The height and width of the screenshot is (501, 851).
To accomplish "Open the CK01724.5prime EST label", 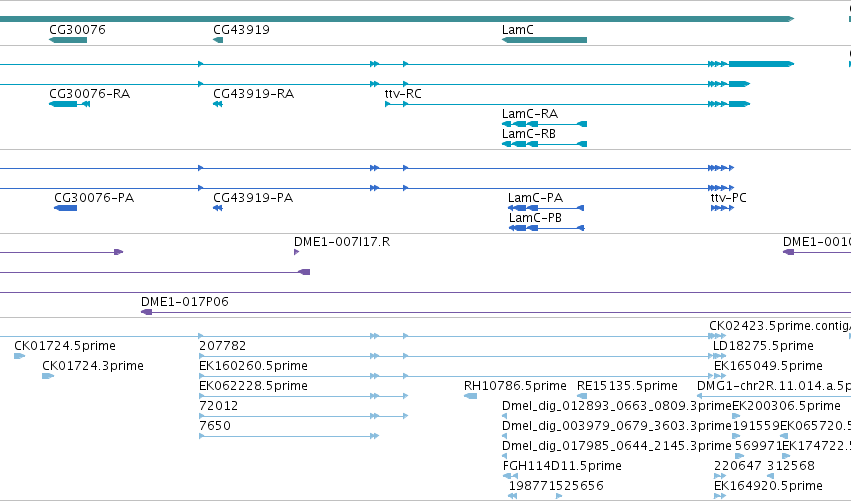I will click(65, 346).
